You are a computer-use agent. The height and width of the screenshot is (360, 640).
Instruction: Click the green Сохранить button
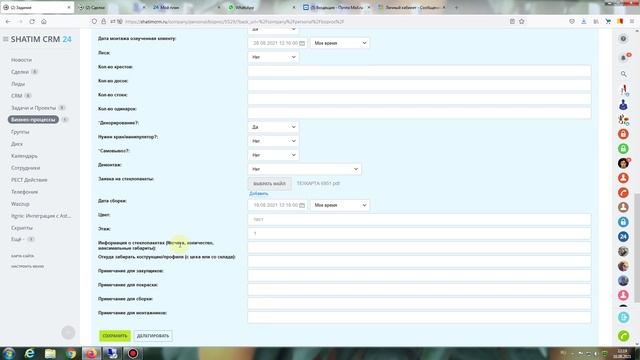point(115,336)
